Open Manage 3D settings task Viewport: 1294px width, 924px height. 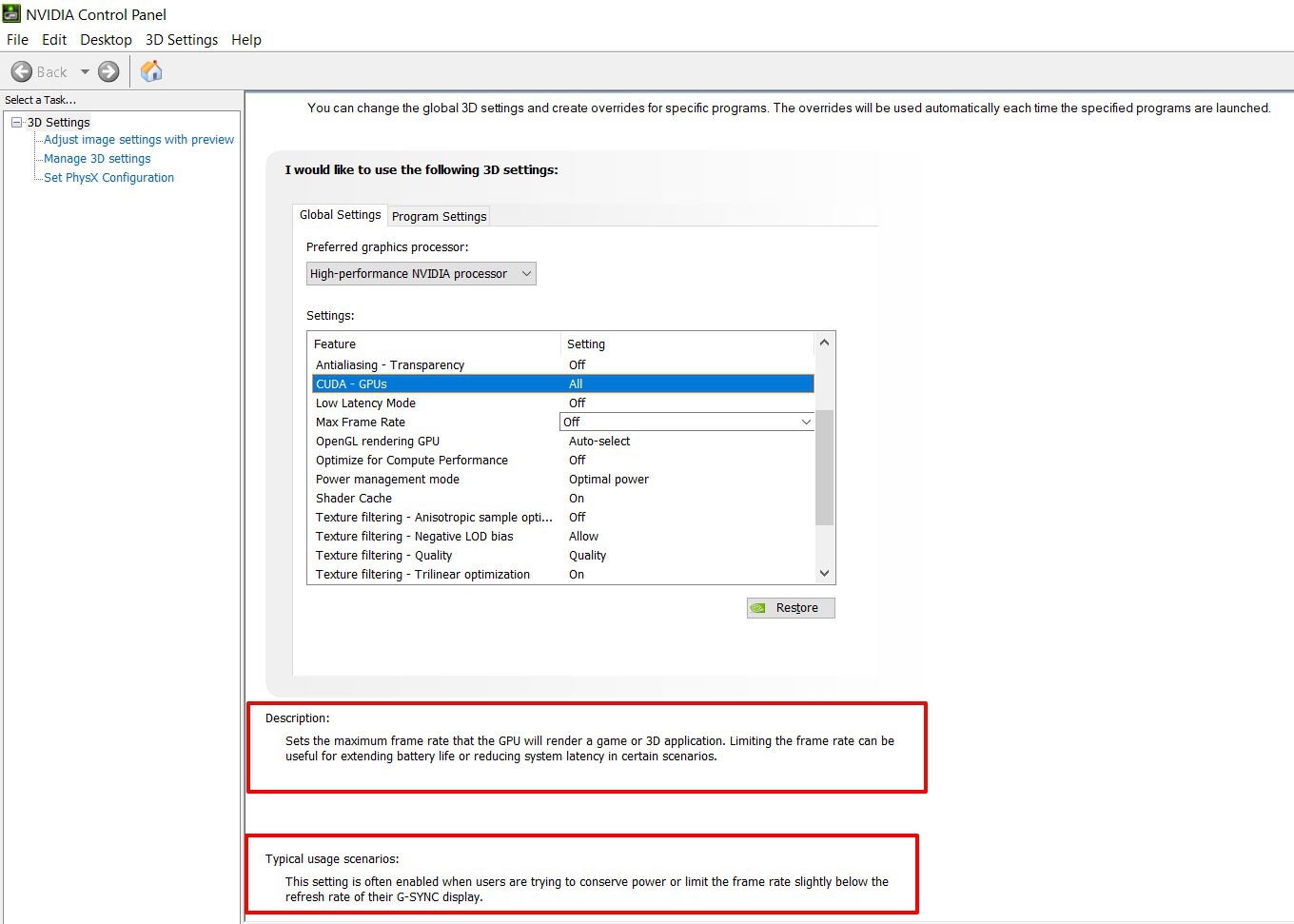[97, 159]
